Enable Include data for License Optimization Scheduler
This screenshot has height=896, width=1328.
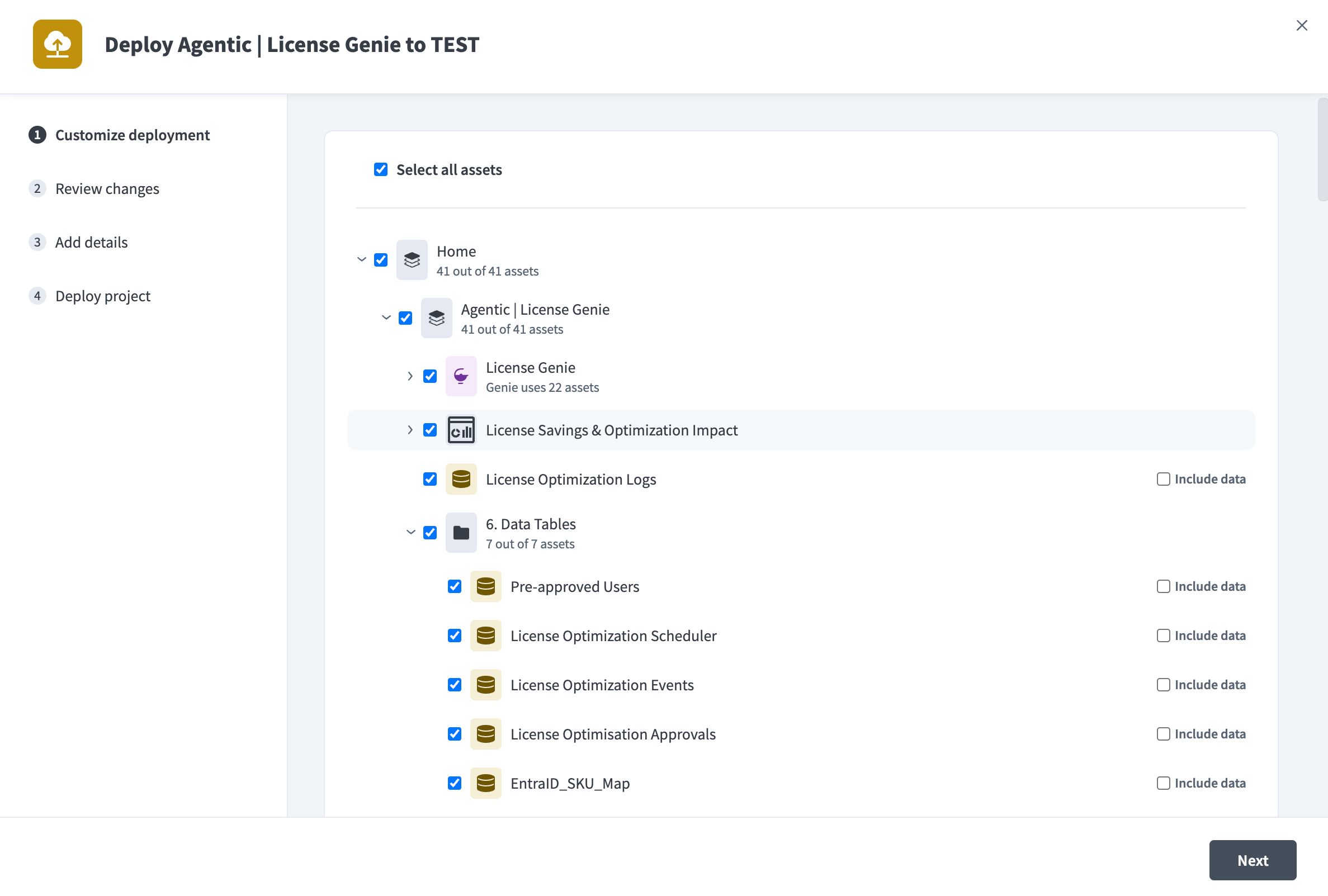coord(1164,636)
